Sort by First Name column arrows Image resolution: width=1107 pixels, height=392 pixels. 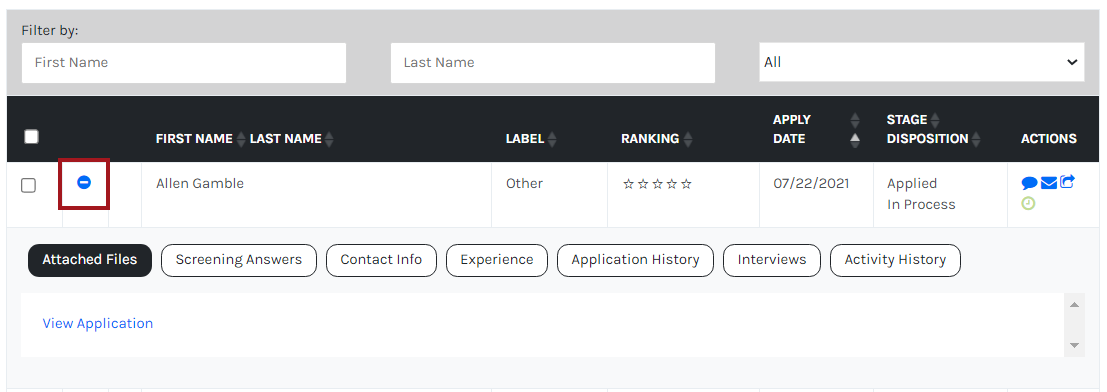(x=241, y=139)
